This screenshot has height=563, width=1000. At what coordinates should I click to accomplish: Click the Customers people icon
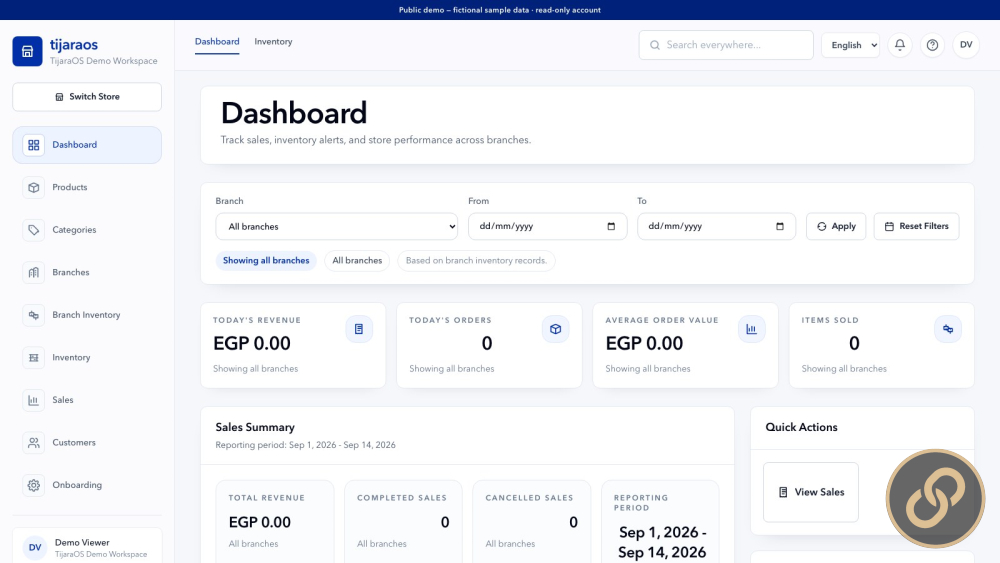[x=34, y=442]
